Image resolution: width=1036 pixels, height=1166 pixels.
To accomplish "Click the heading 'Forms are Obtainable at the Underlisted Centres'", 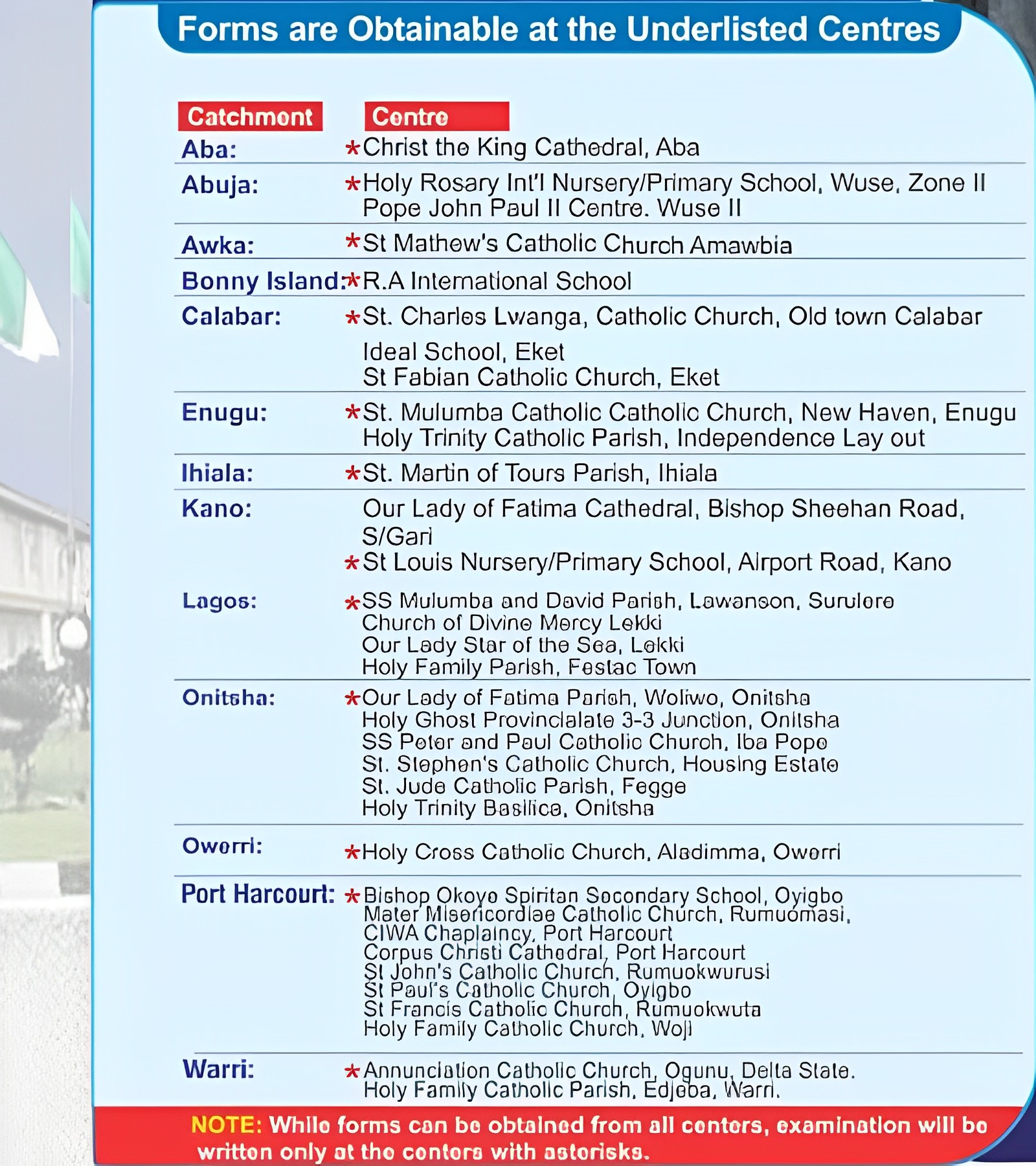I will 558,29.
